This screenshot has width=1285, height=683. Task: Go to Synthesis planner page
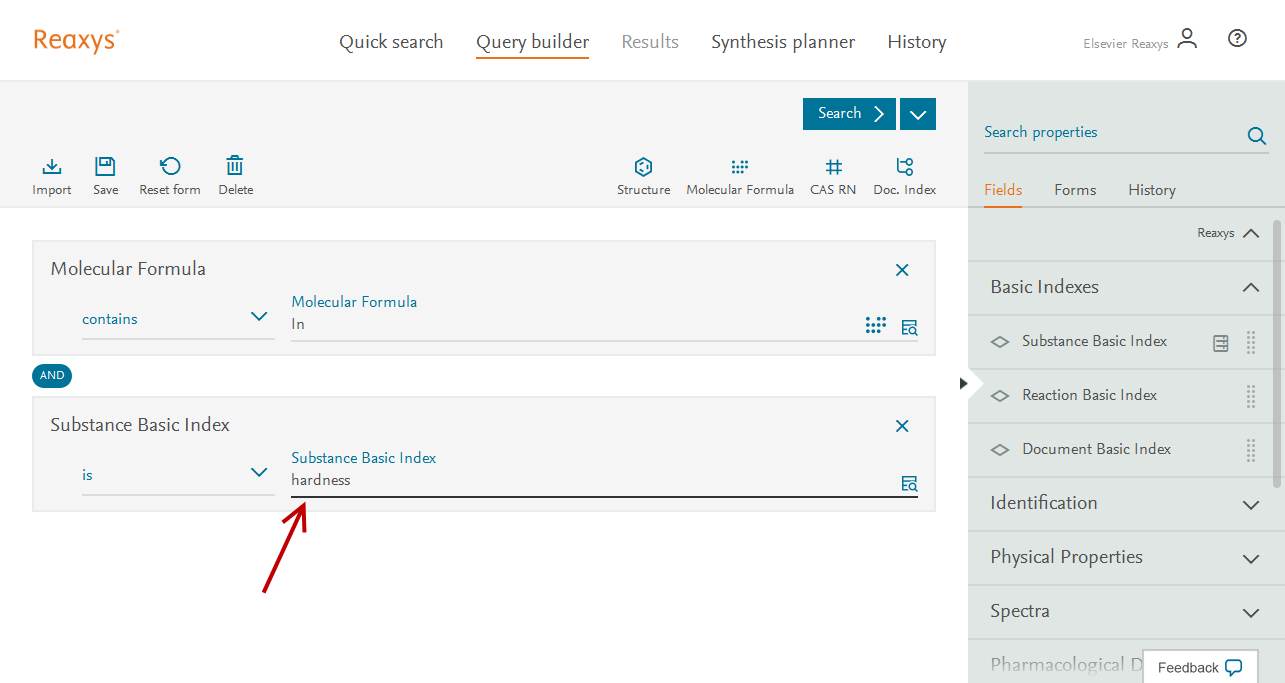pyautogui.click(x=783, y=42)
